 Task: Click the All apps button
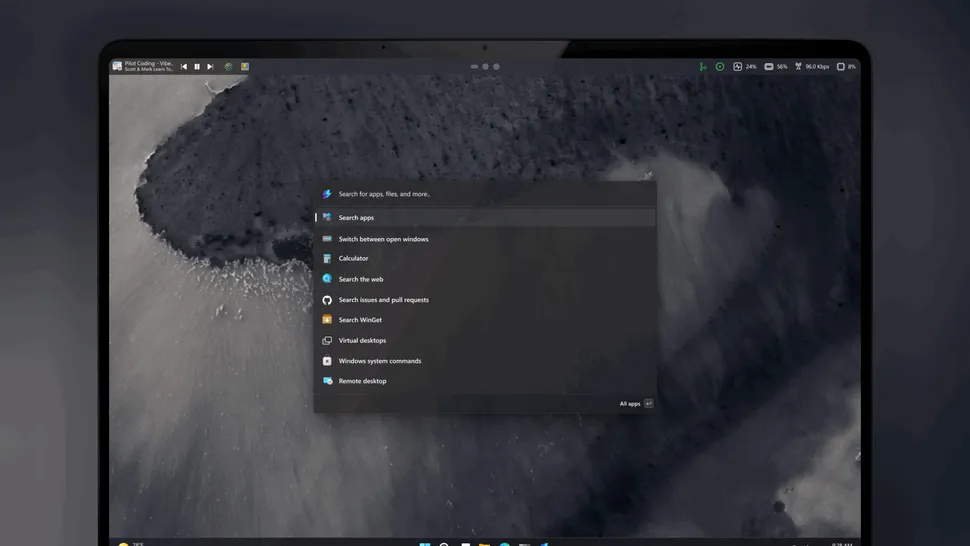(x=636, y=404)
